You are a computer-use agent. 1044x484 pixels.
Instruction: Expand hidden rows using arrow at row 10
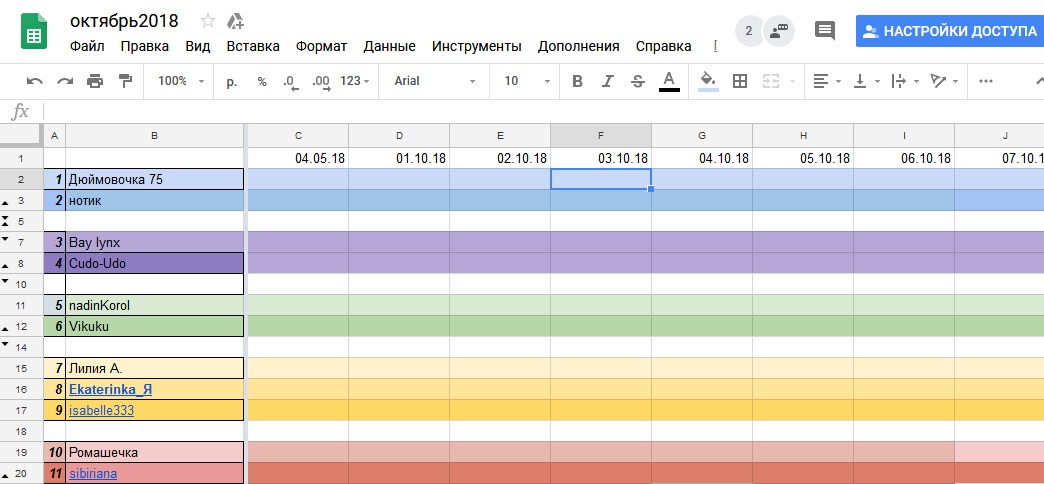pos(6,282)
